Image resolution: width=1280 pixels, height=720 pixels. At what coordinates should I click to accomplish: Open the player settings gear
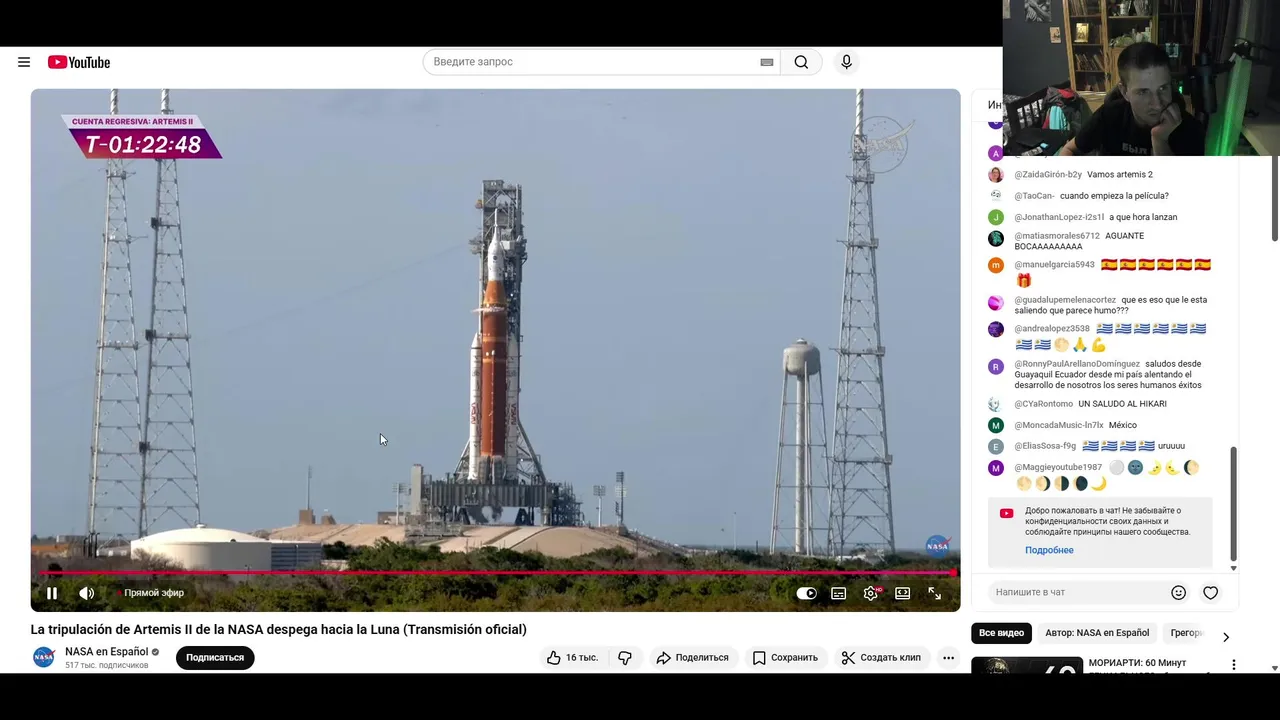tap(871, 593)
